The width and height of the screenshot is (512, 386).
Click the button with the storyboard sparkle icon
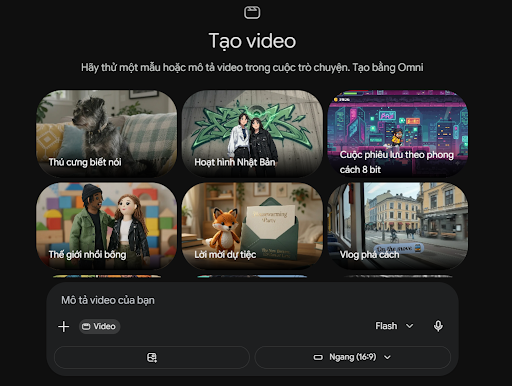coord(152,357)
